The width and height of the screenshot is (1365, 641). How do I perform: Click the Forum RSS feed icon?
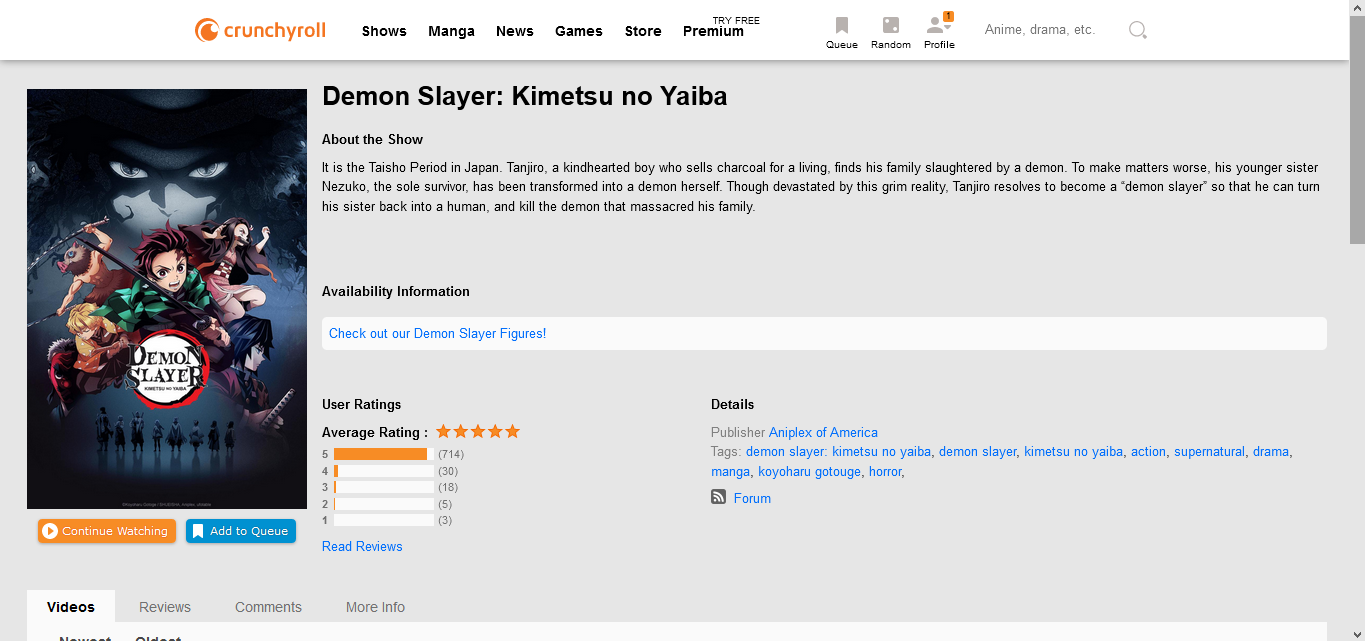pyautogui.click(x=718, y=497)
